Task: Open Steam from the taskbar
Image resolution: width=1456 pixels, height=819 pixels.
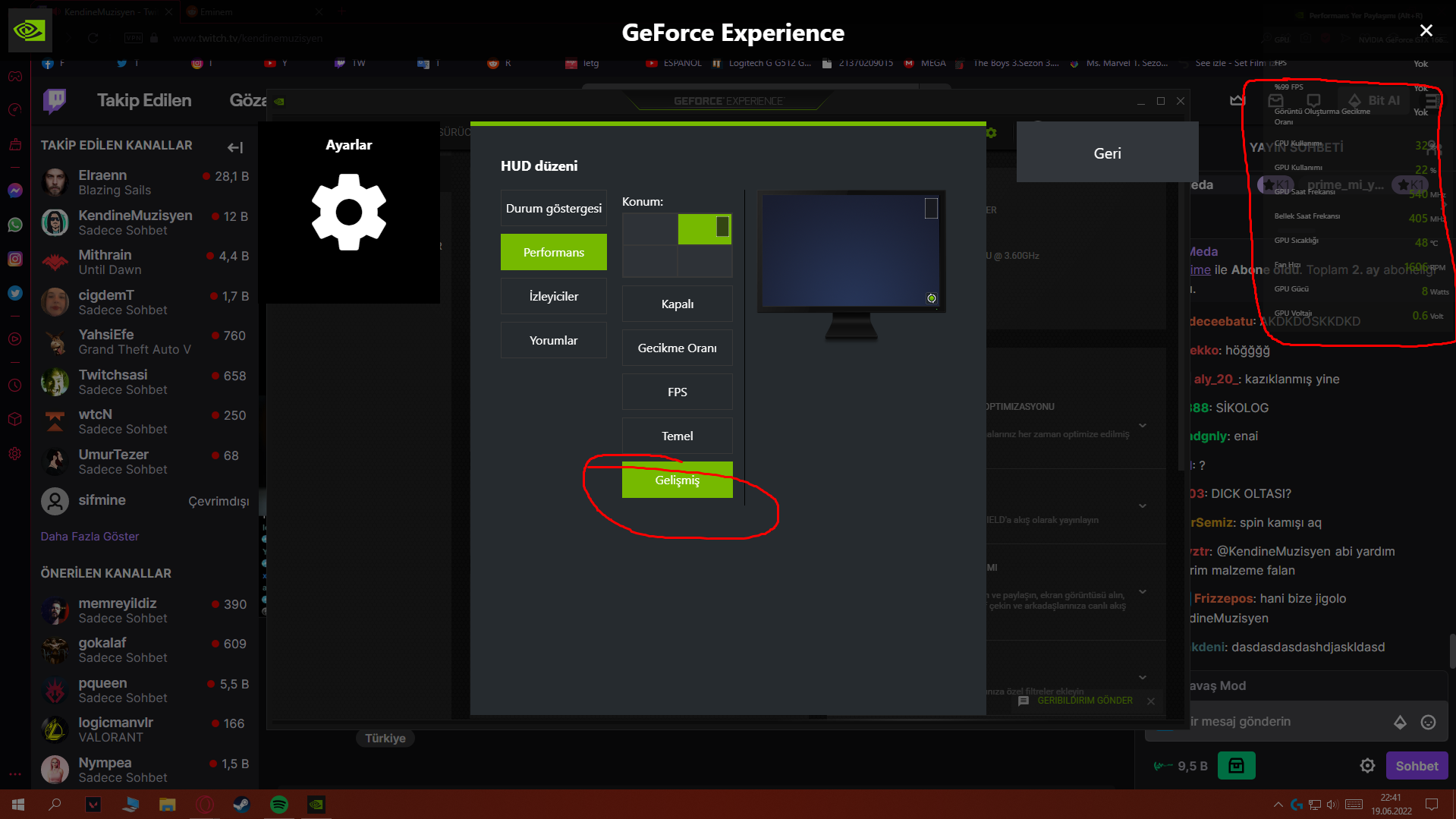Action: tap(242, 805)
